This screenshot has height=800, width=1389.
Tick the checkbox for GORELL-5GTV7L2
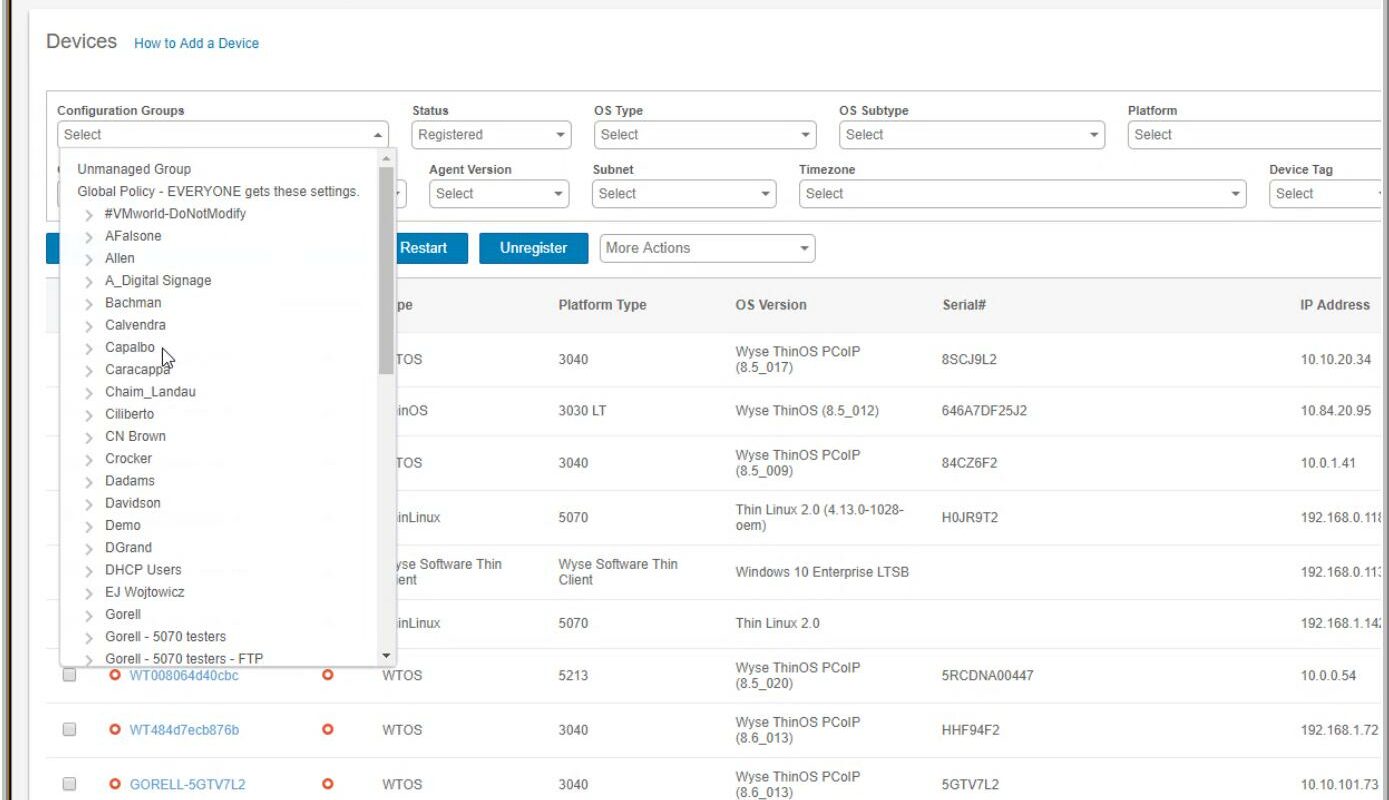click(69, 785)
